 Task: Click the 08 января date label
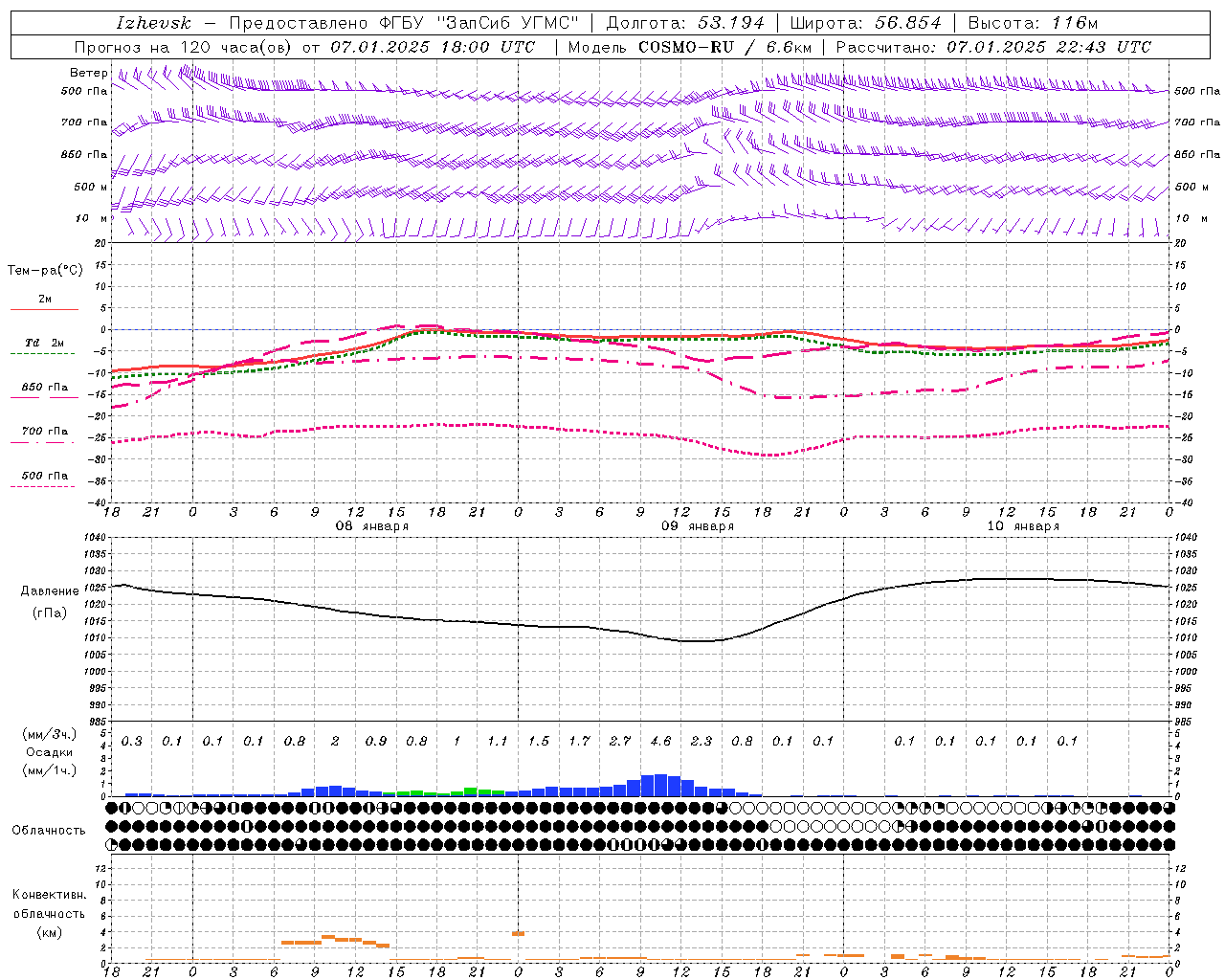(x=371, y=526)
